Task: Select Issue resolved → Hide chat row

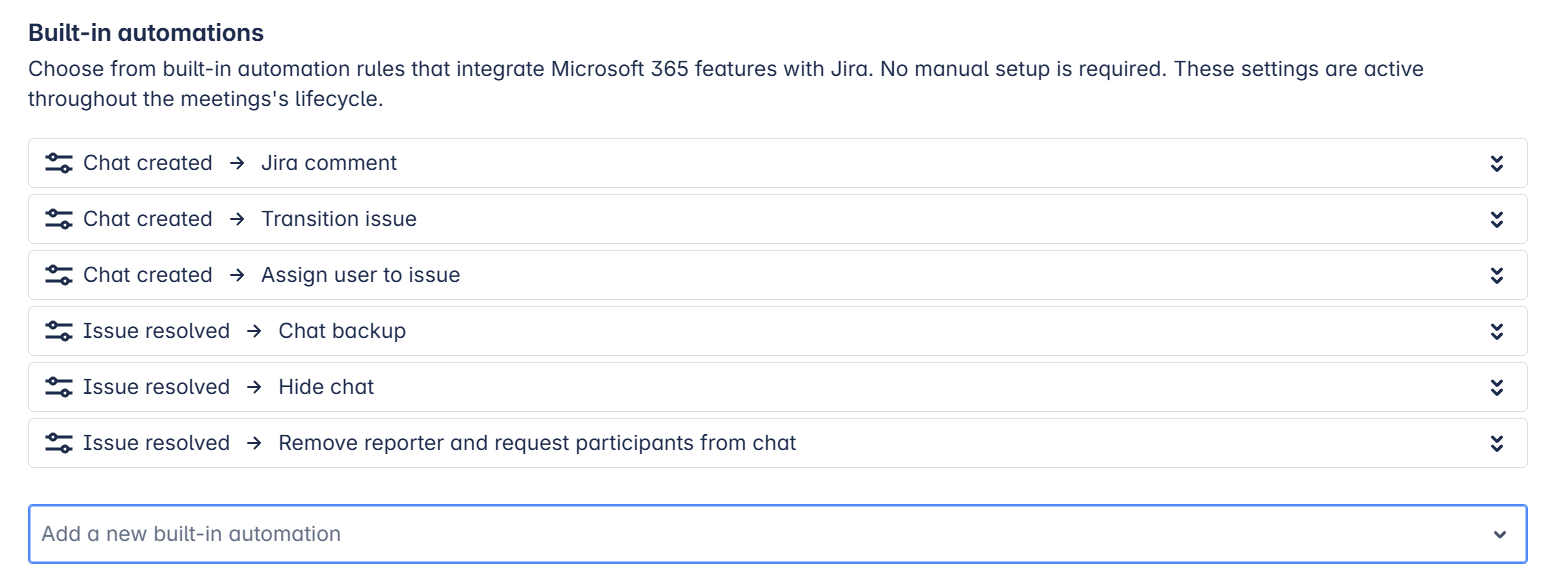Action: 777,387
